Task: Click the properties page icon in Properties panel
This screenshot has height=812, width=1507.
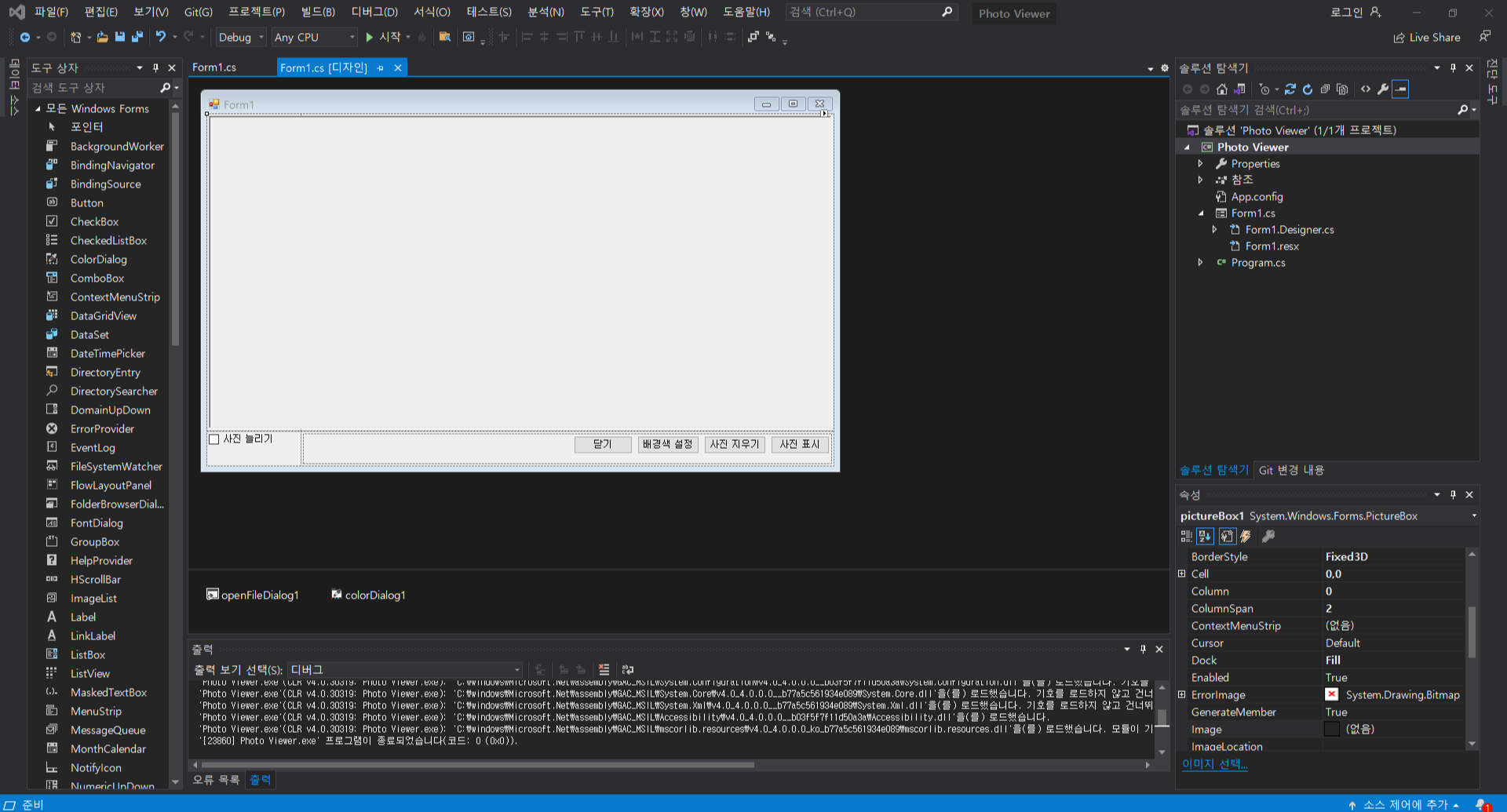Action: [x=1227, y=537]
